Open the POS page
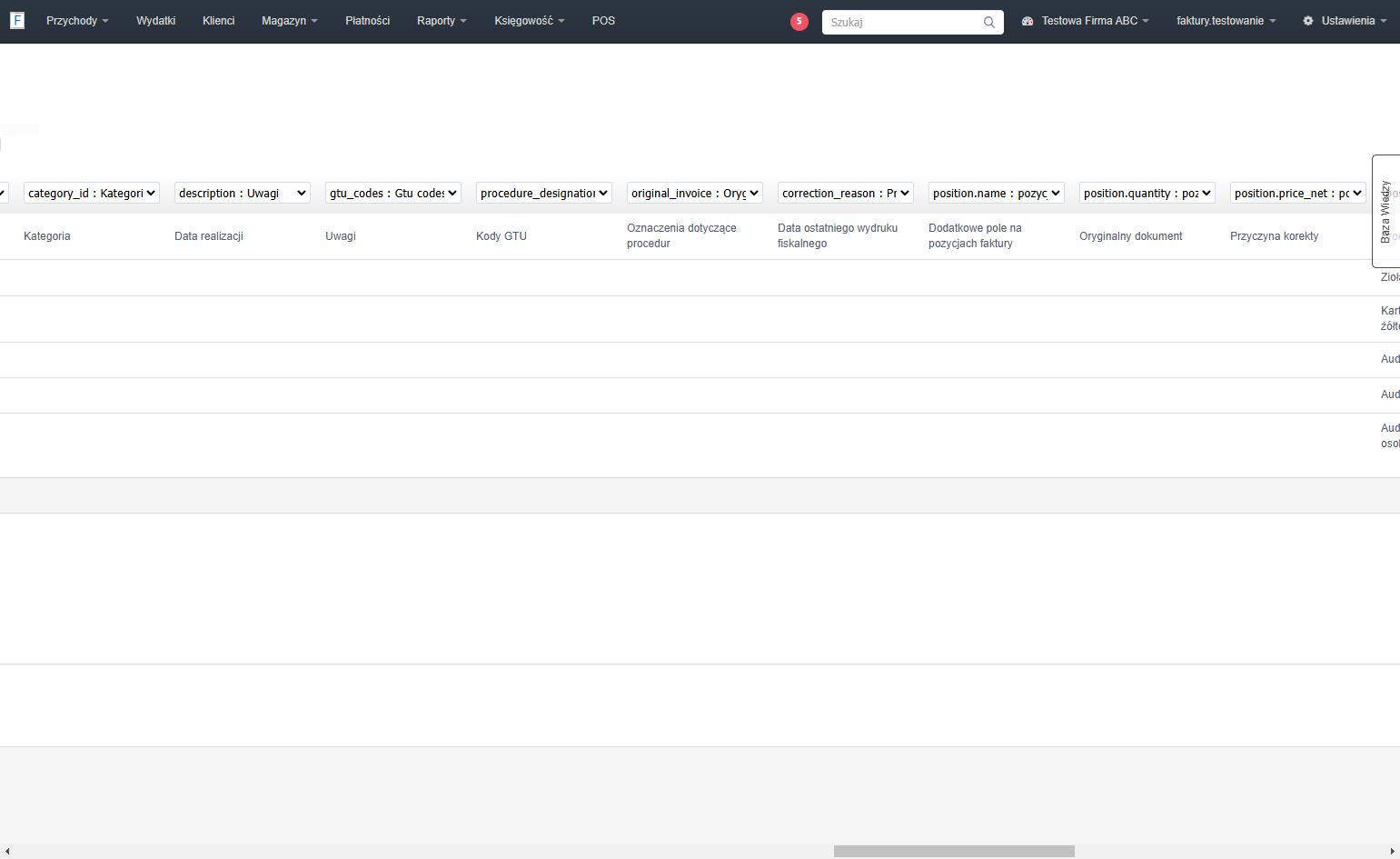The image size is (1400, 859). pos(603,21)
